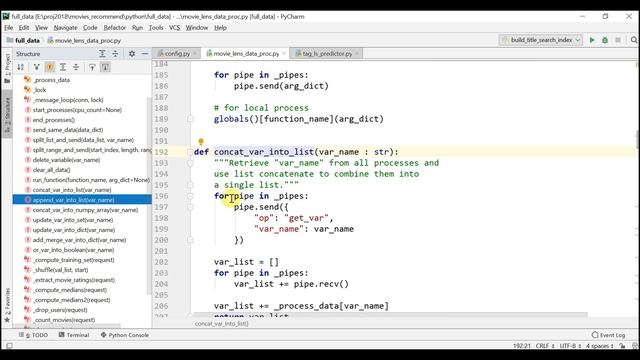Screen dimensions: 640x360
Task: Close the config.py tab
Action: (195, 53)
